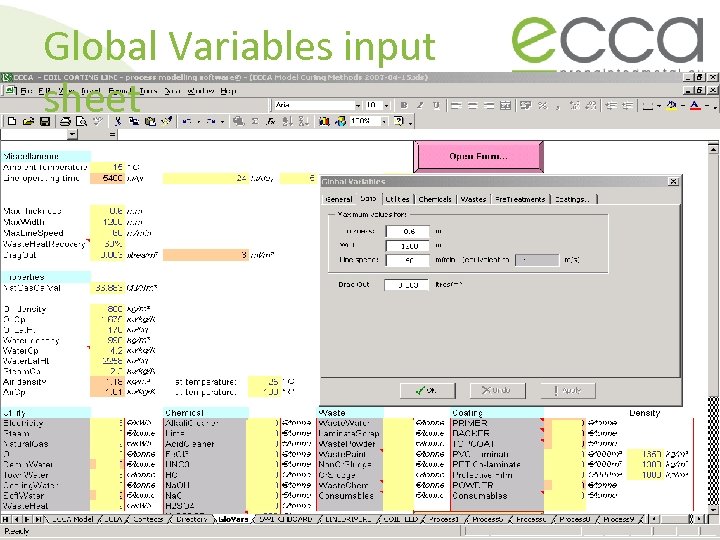Close the Global Variables dialog
Screen dimensions: 720x540
pos(673,181)
